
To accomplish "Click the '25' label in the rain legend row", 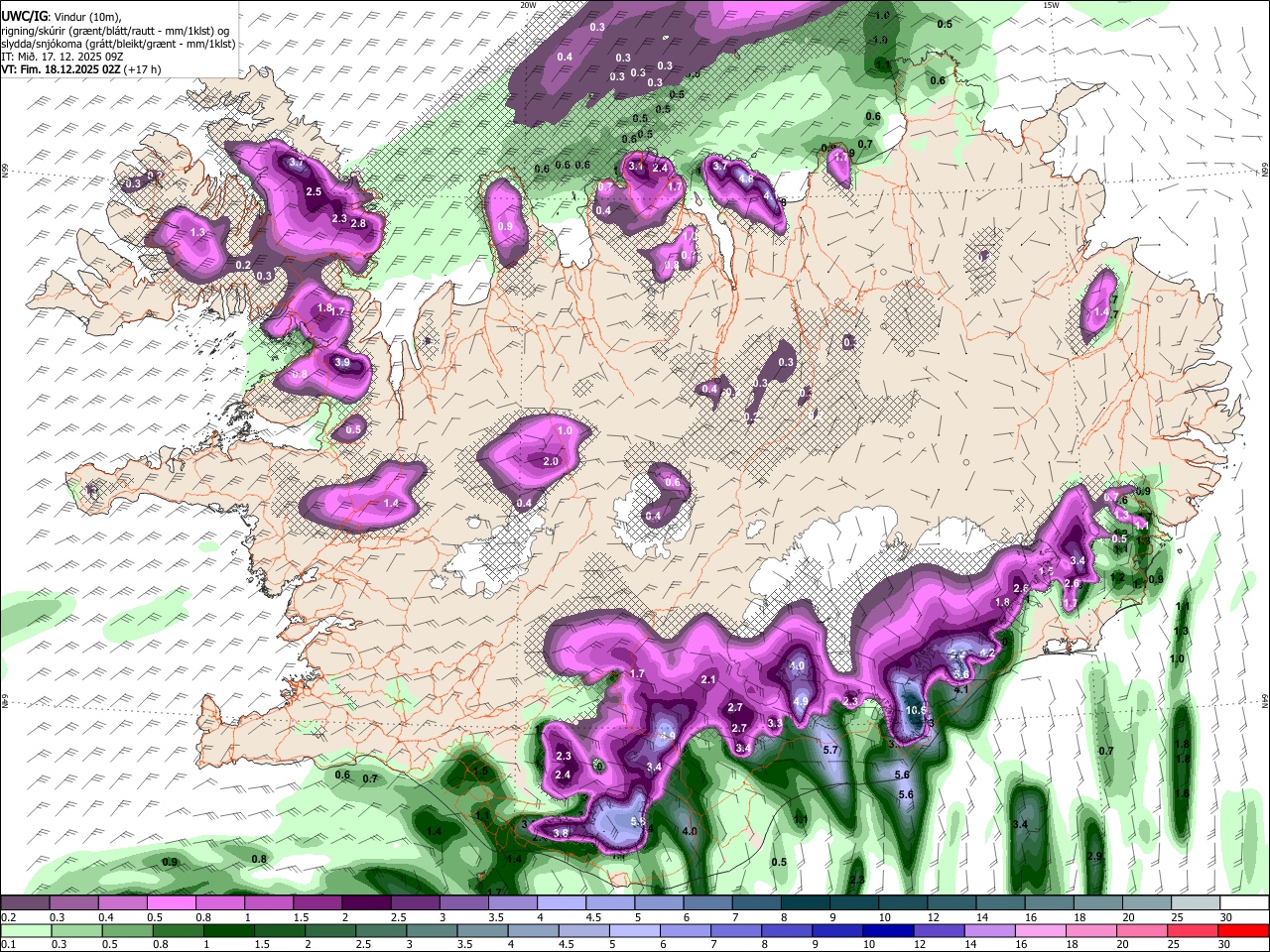I will point(1172,945).
